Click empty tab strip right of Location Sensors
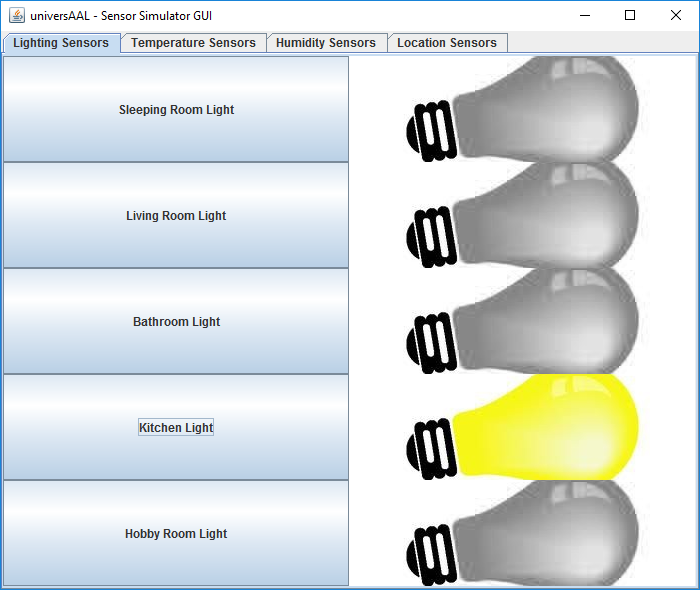The width and height of the screenshot is (700, 590). [600, 43]
